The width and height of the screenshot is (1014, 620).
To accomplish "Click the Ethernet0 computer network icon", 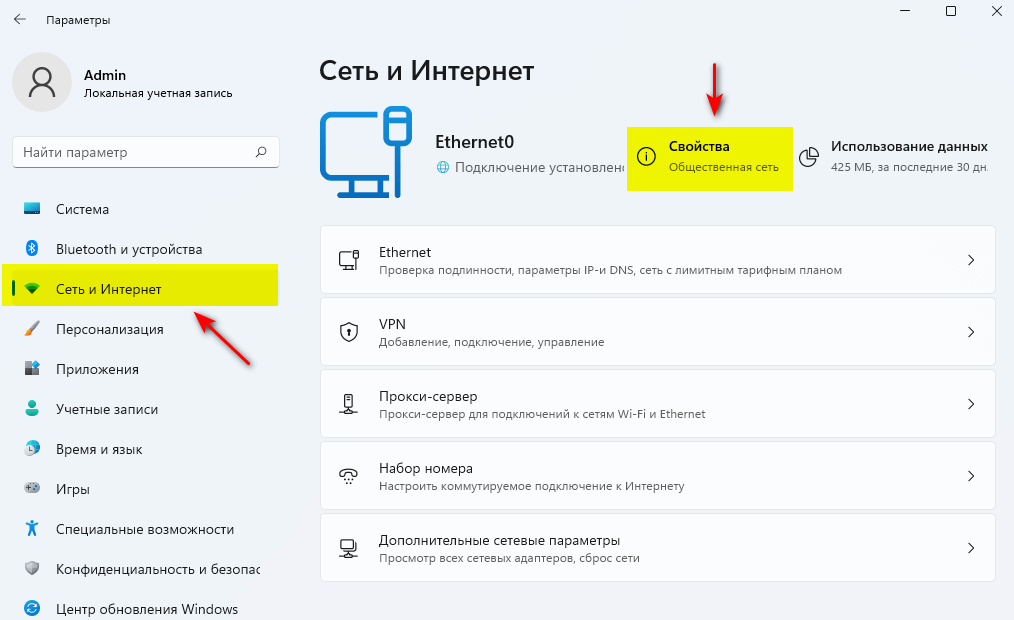I will pyautogui.click(x=366, y=154).
